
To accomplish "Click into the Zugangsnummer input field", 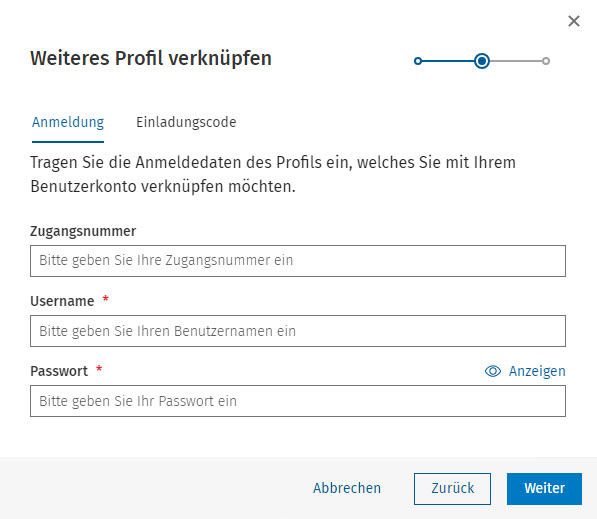I will pos(298,261).
